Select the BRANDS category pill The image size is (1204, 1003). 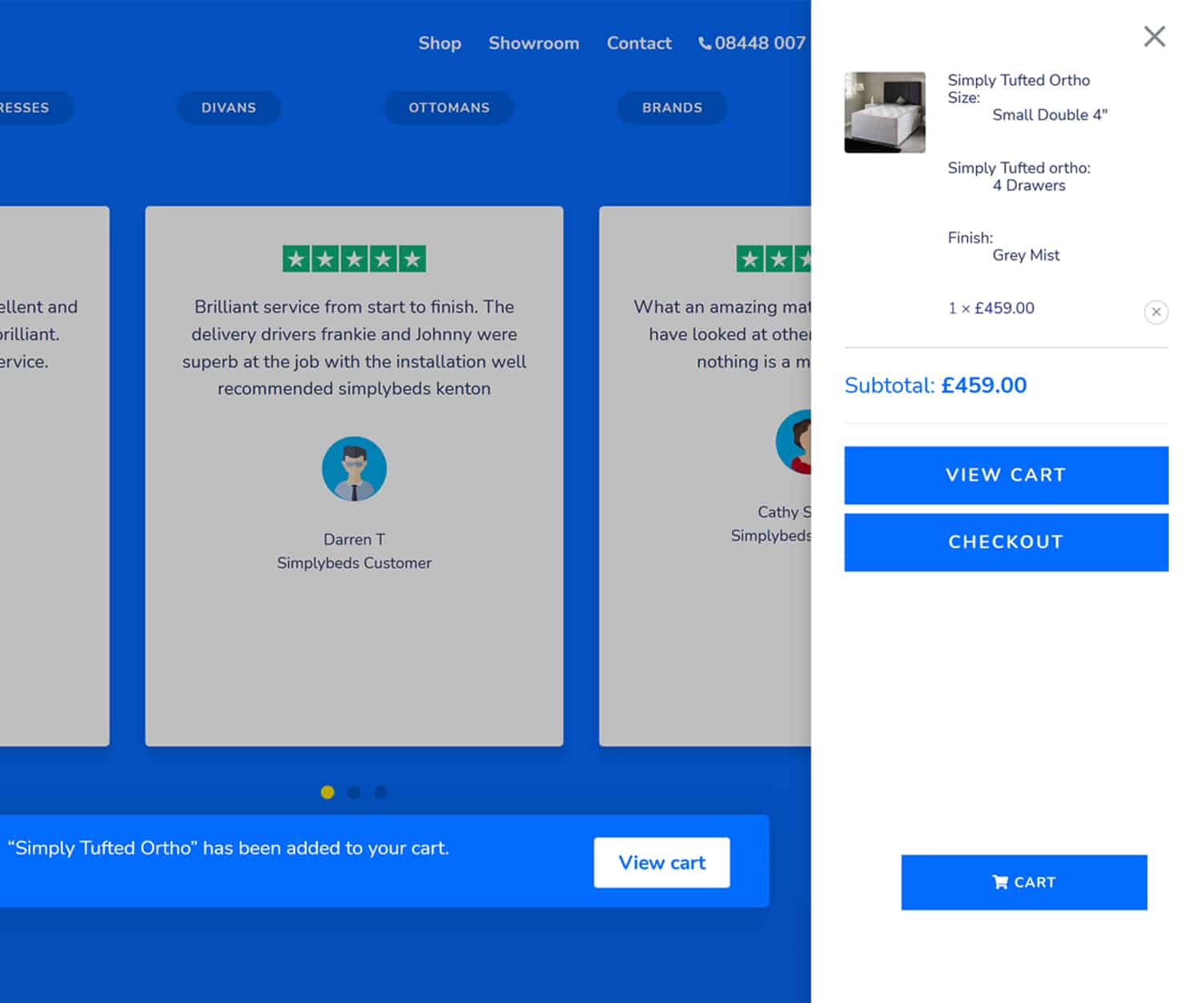(672, 108)
